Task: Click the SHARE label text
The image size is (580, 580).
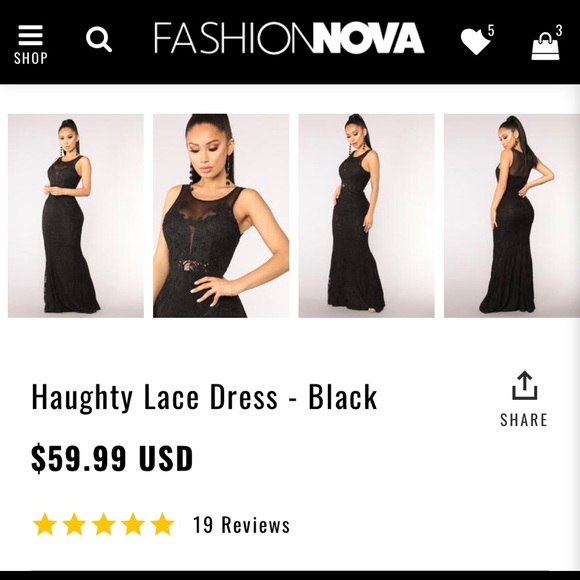Action: (523, 420)
